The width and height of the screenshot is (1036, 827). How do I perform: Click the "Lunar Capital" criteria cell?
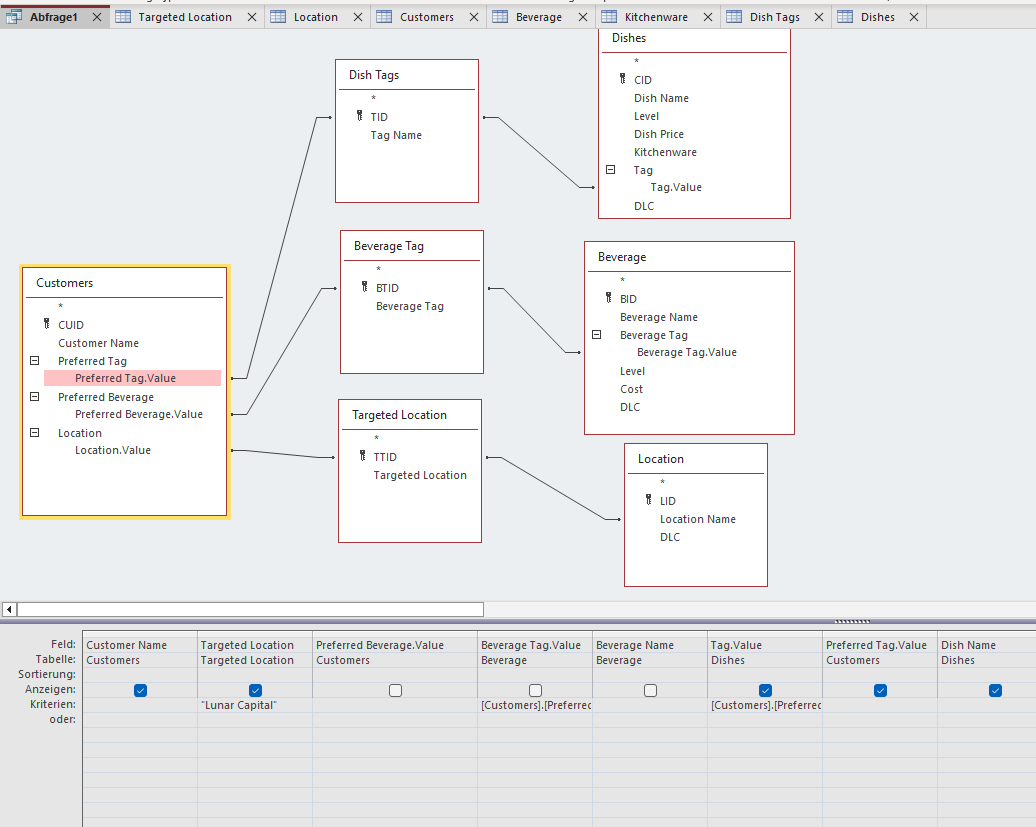(255, 705)
